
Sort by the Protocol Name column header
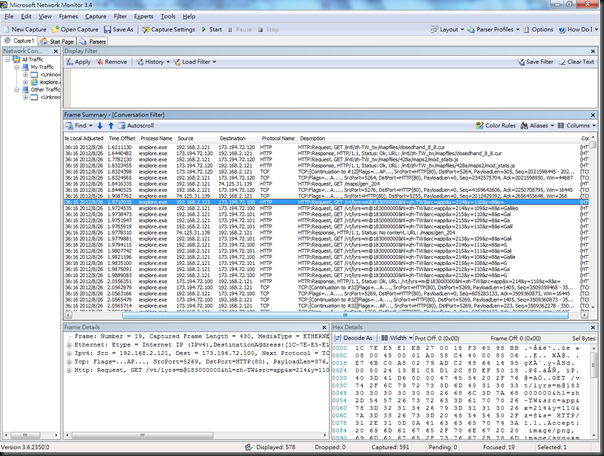click(x=278, y=138)
